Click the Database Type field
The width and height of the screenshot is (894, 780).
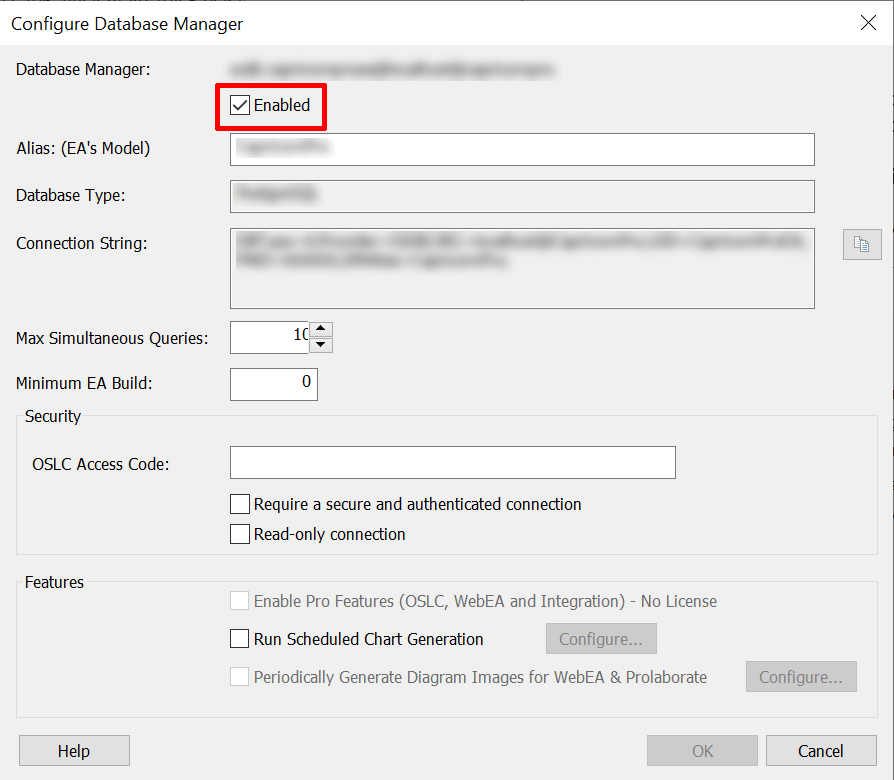pos(521,196)
